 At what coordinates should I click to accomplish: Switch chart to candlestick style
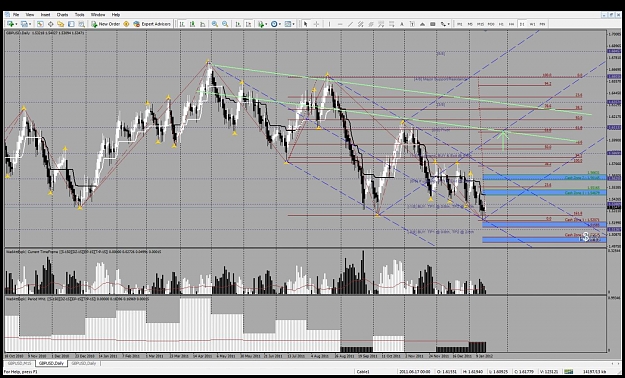pyautogui.click(x=192, y=24)
